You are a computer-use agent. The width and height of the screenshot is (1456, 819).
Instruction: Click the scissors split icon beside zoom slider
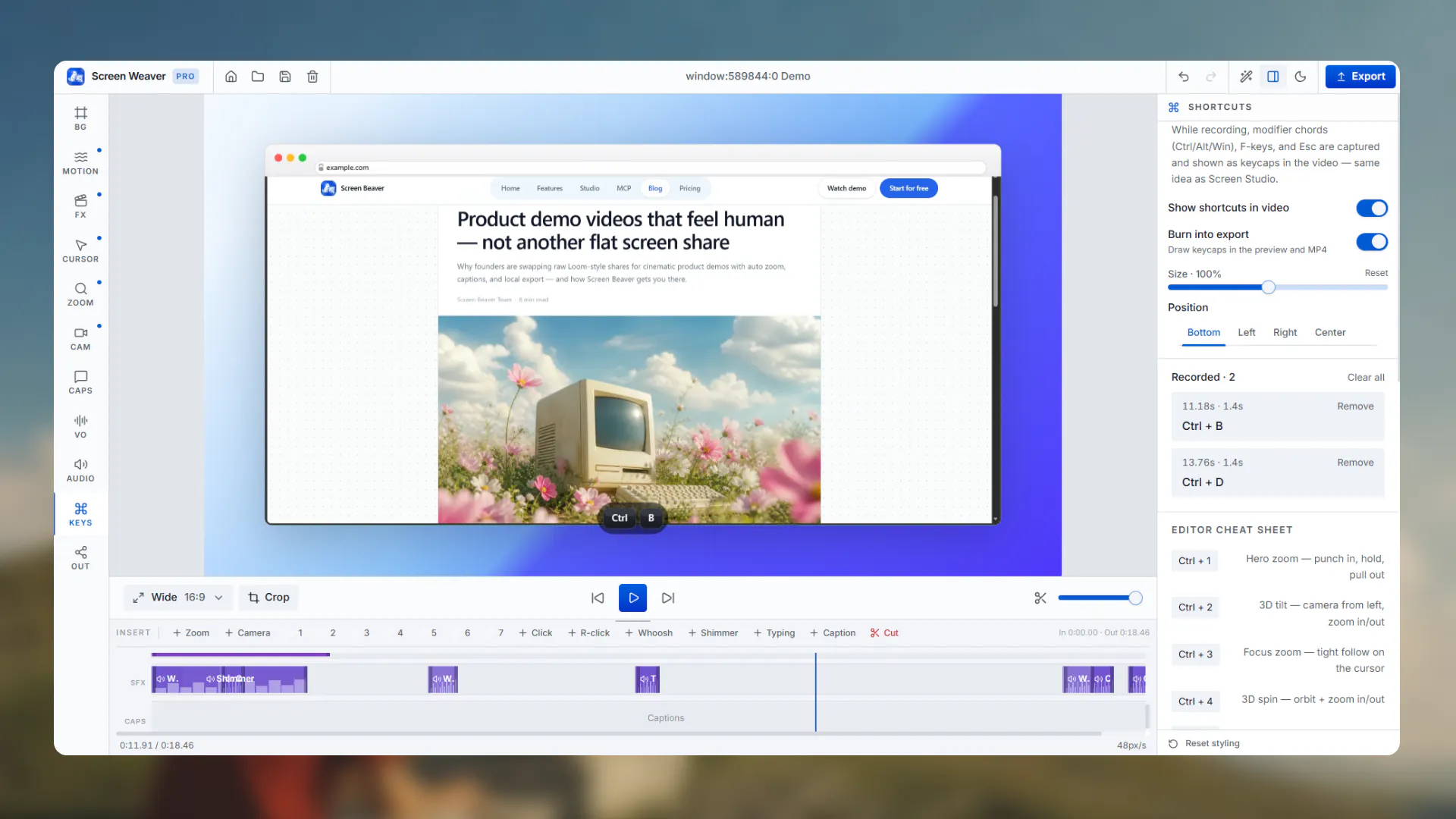[x=1040, y=598]
